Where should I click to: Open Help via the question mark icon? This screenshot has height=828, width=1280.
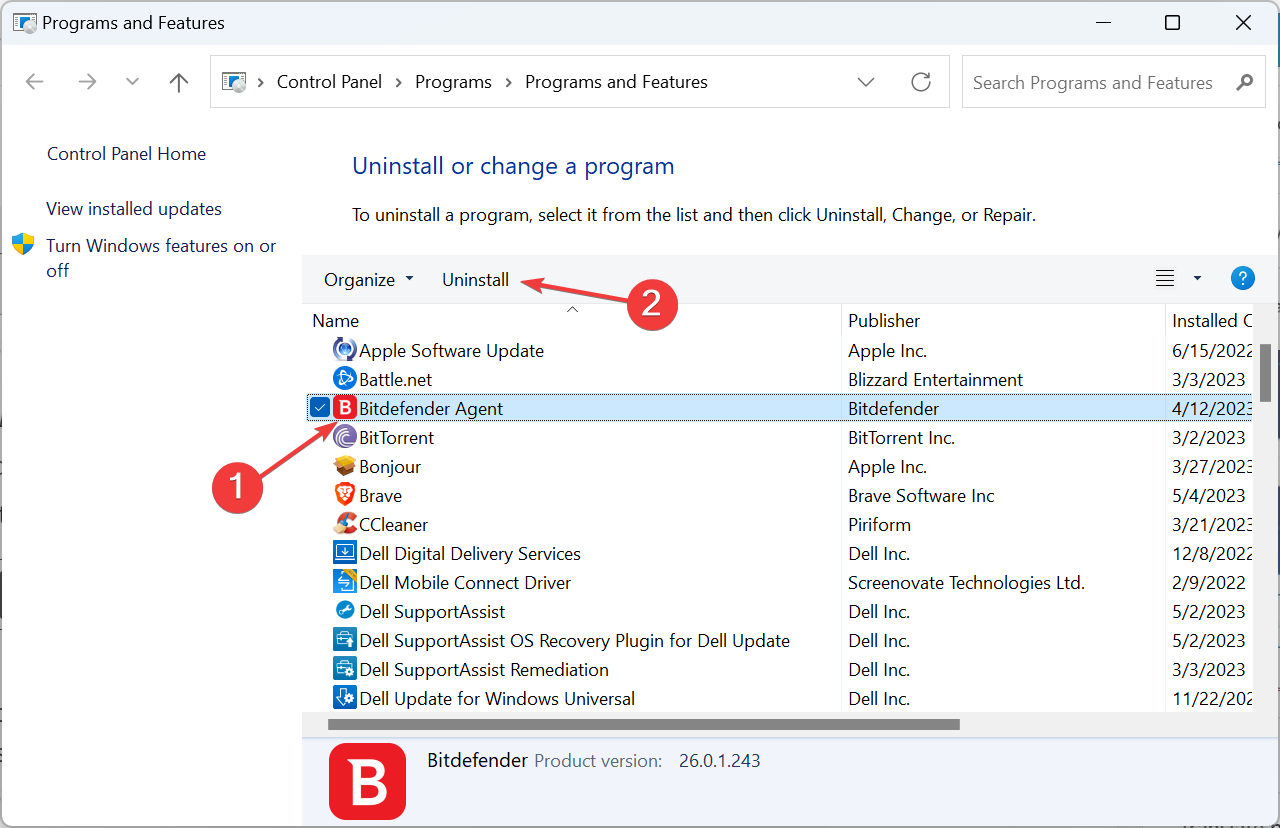pyautogui.click(x=1242, y=278)
